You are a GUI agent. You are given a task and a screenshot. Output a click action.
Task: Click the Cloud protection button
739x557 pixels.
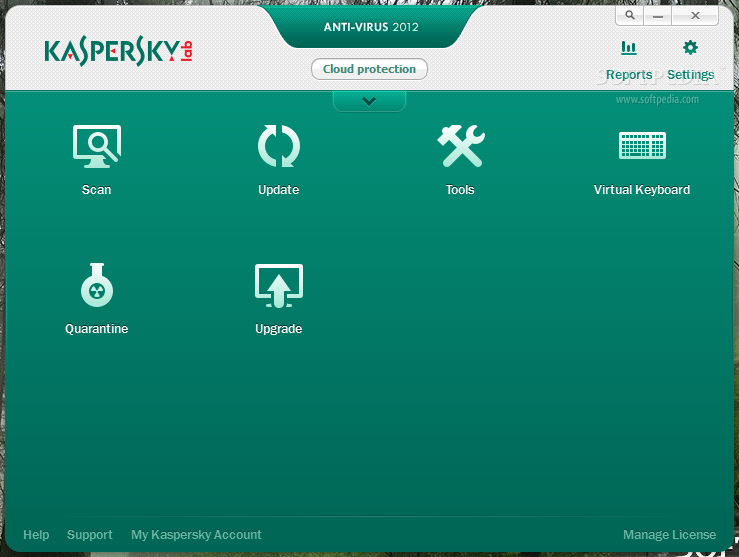click(369, 69)
